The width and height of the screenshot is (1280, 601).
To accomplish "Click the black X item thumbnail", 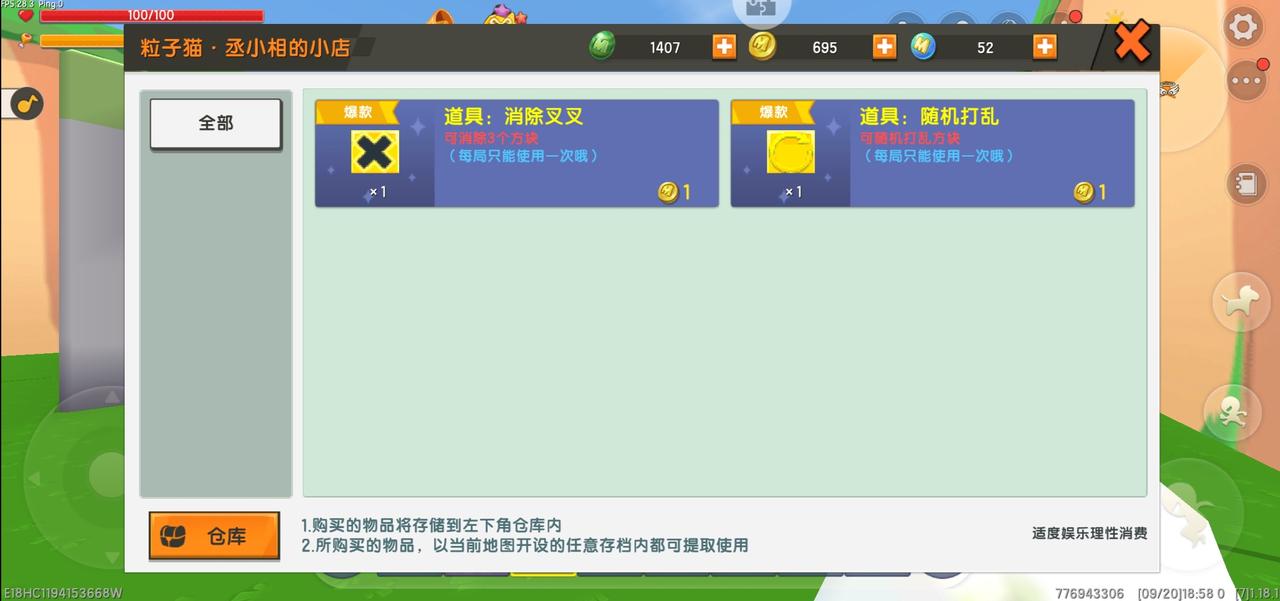I will [x=375, y=153].
